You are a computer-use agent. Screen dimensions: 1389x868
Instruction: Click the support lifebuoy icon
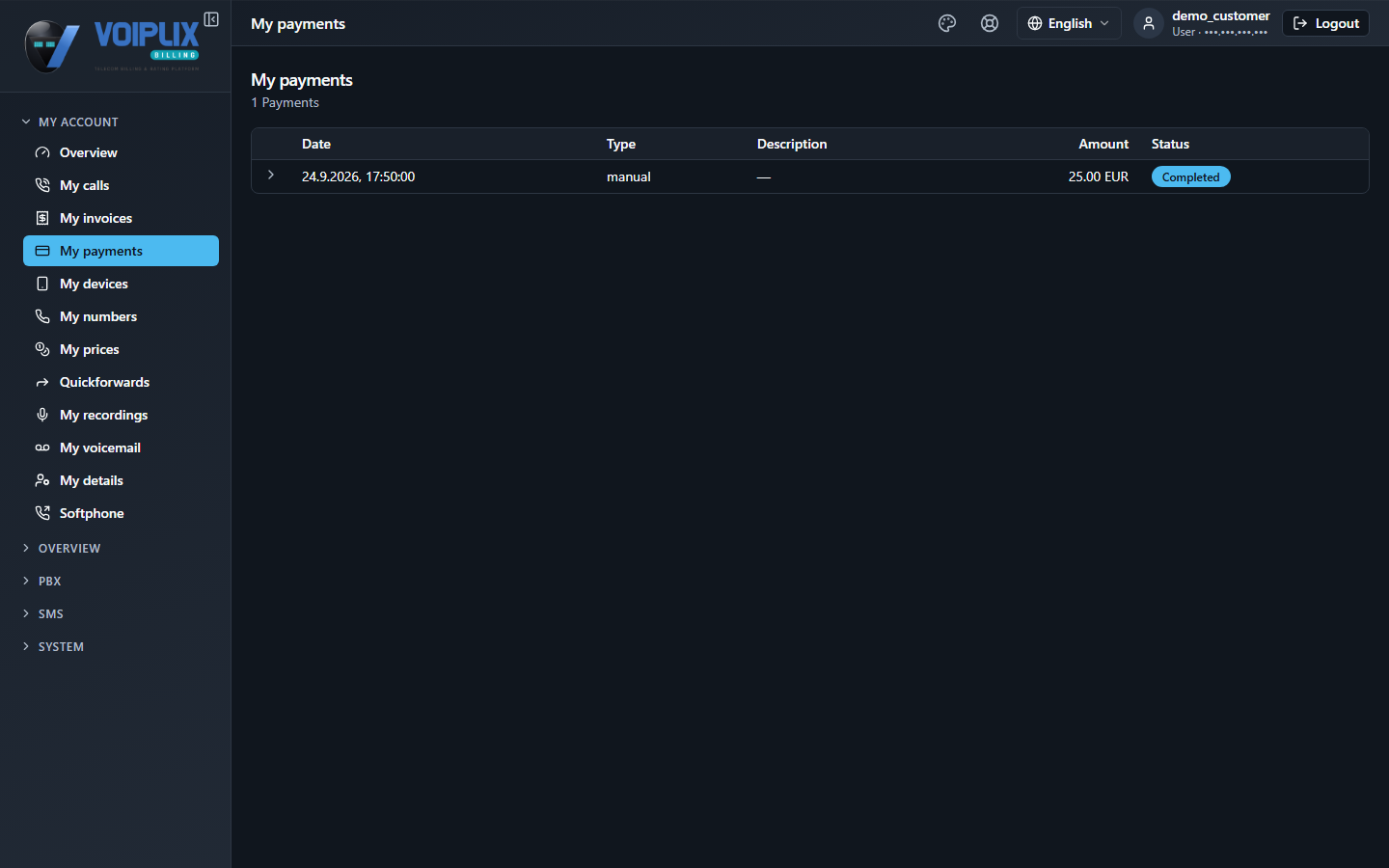pos(990,23)
